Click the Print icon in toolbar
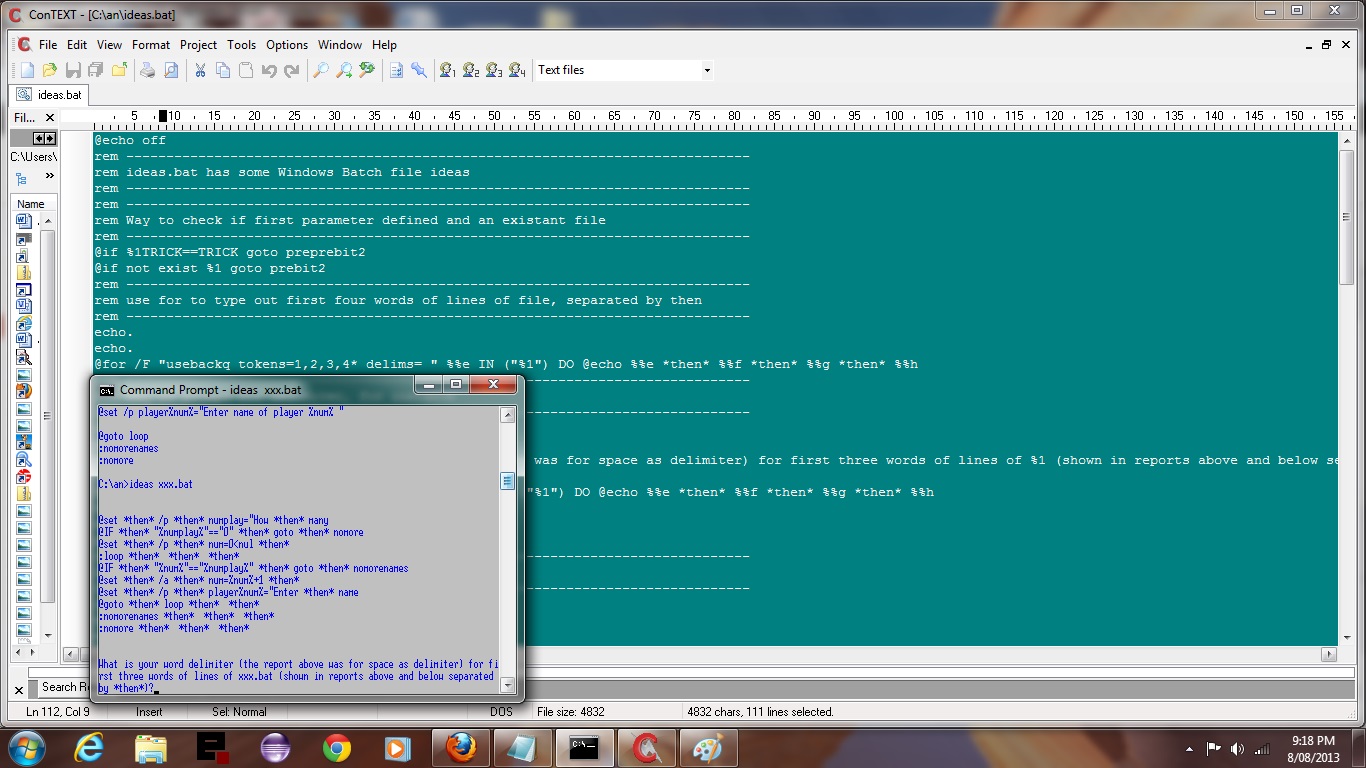Screen dimensions: 1366x768 point(148,70)
